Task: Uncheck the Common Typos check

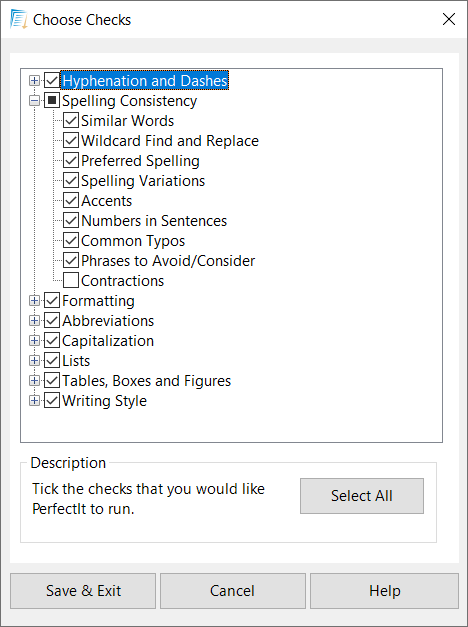Action: 71,241
